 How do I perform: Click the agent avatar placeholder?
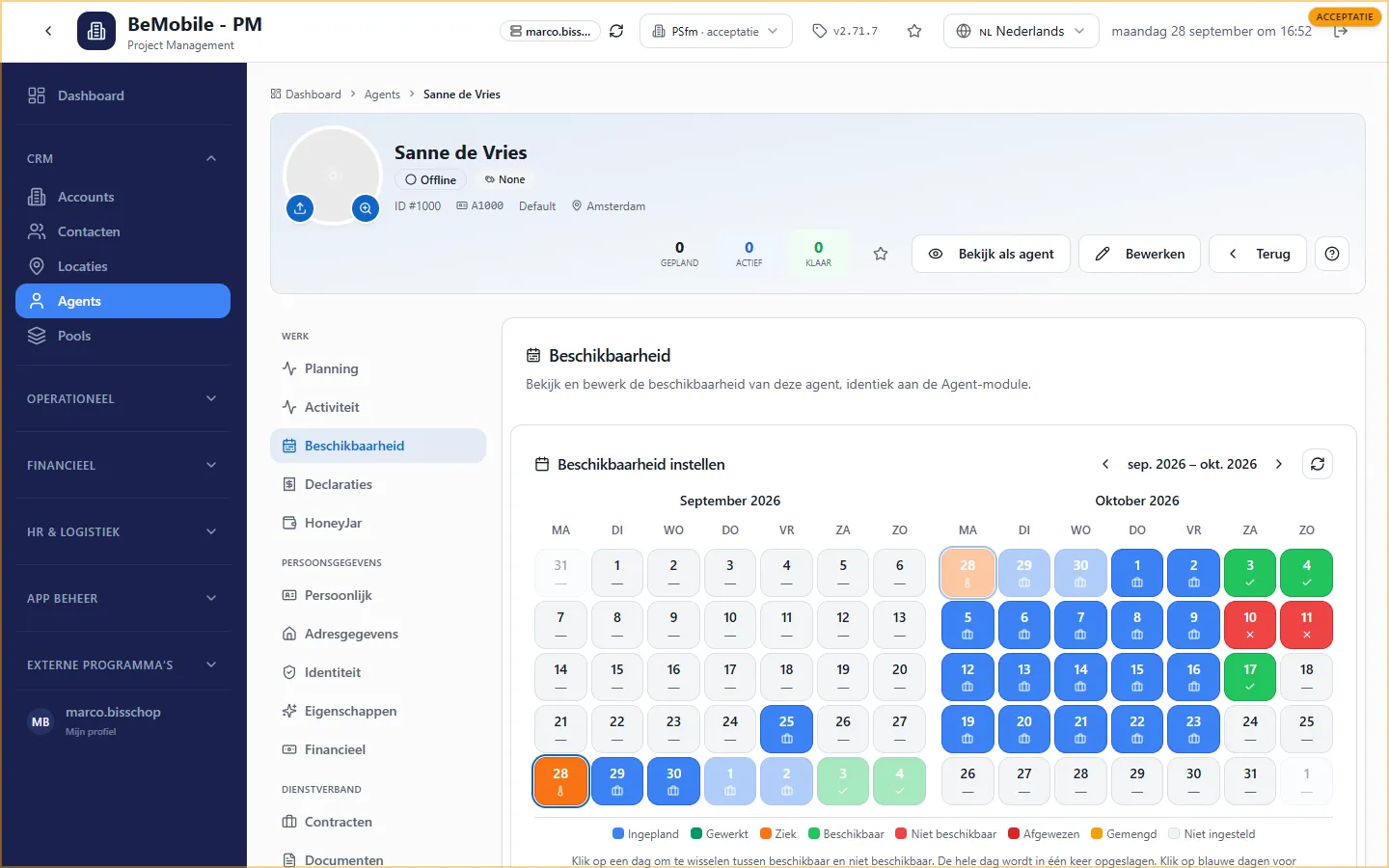coord(333,175)
